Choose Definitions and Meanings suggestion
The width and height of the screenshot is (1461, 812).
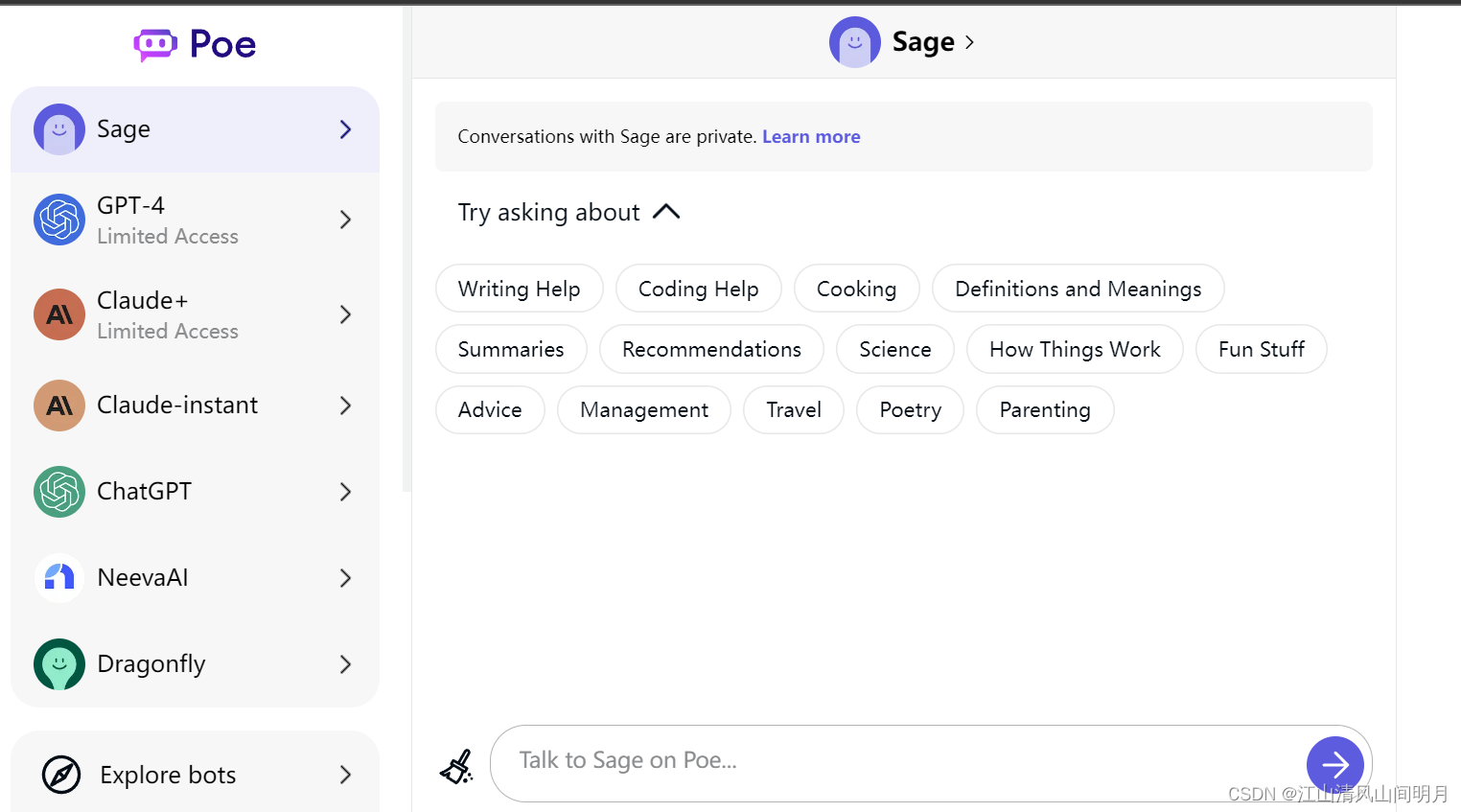coord(1078,289)
